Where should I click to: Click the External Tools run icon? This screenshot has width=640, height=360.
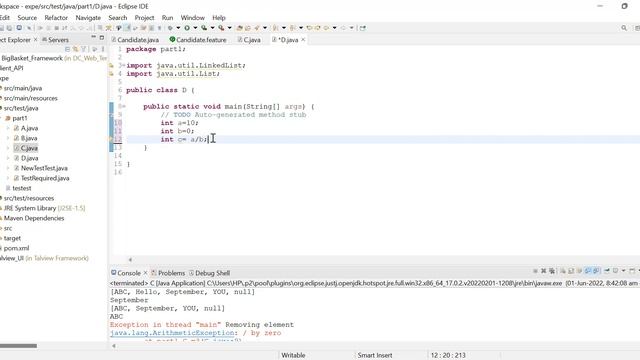pyautogui.click(x=221, y=28)
